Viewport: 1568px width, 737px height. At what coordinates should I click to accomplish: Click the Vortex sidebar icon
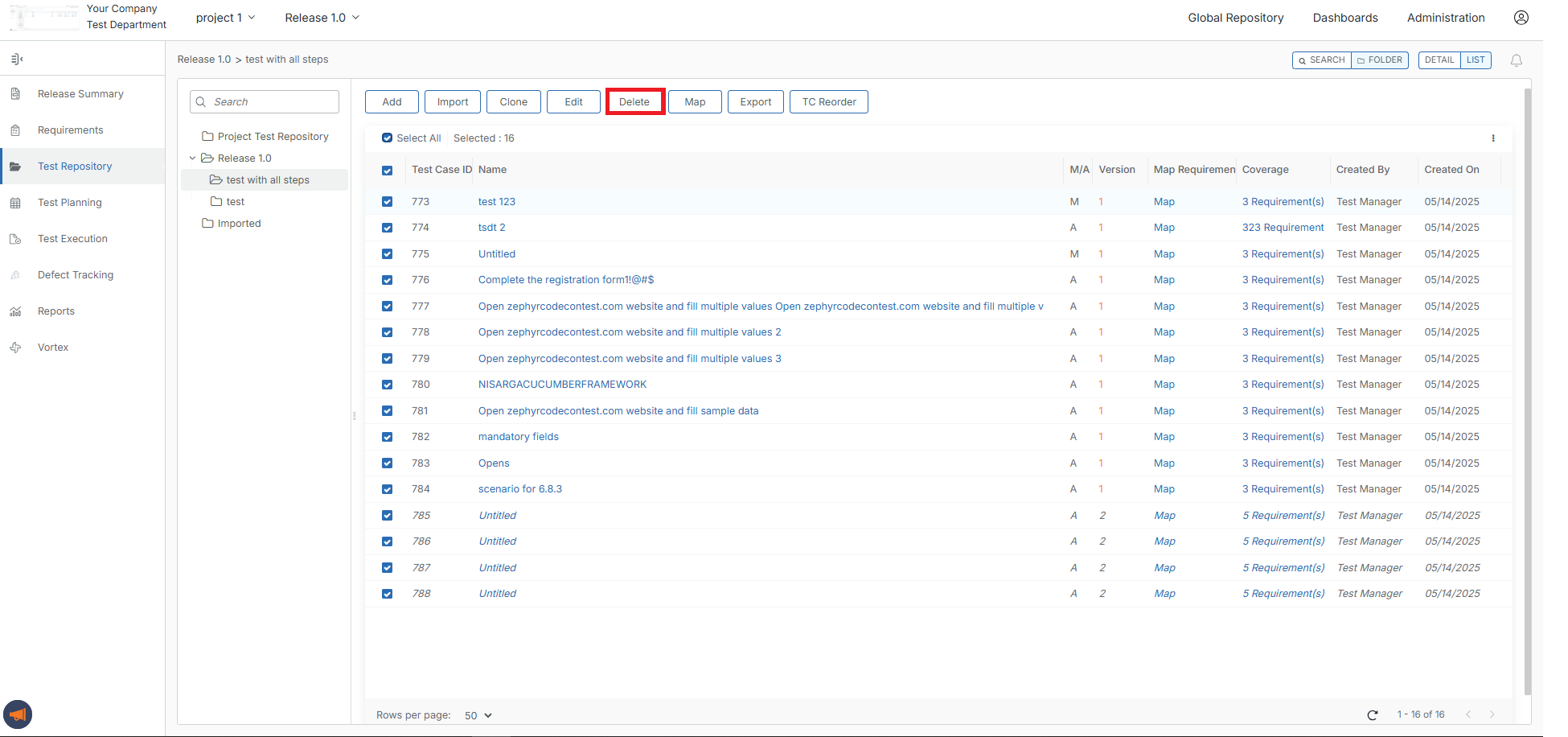[x=15, y=348]
